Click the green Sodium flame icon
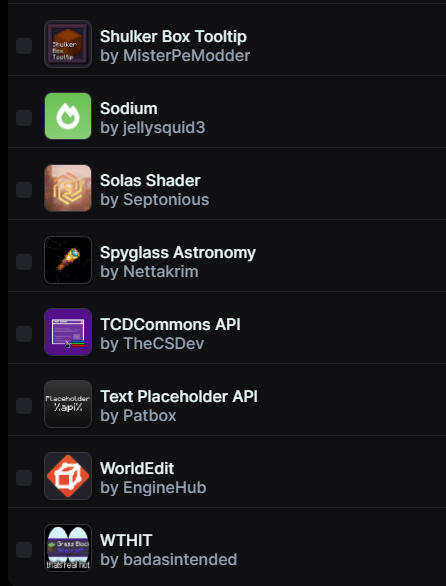This screenshot has width=446, height=586. click(68, 116)
